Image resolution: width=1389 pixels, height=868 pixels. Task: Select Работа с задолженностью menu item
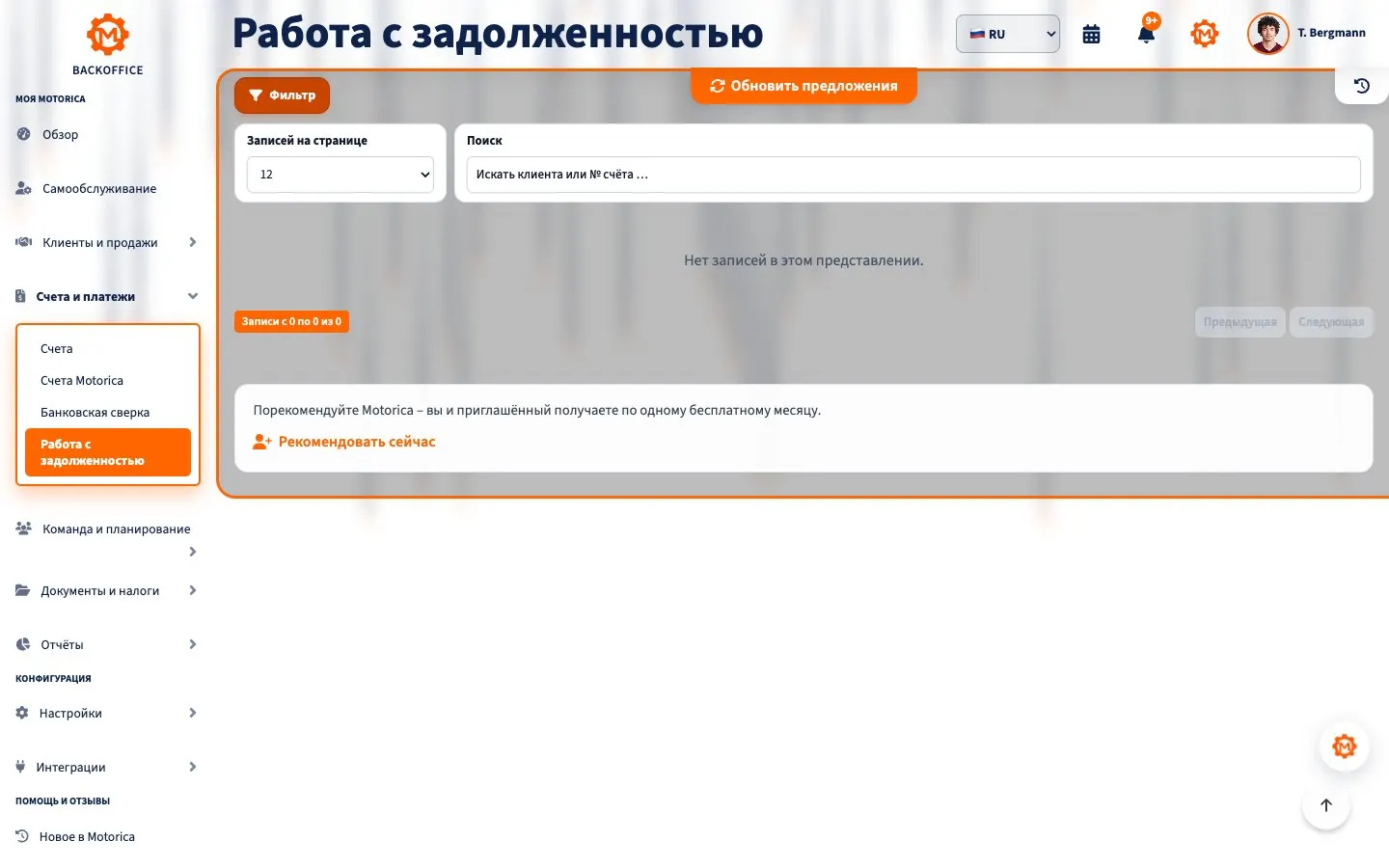(108, 452)
